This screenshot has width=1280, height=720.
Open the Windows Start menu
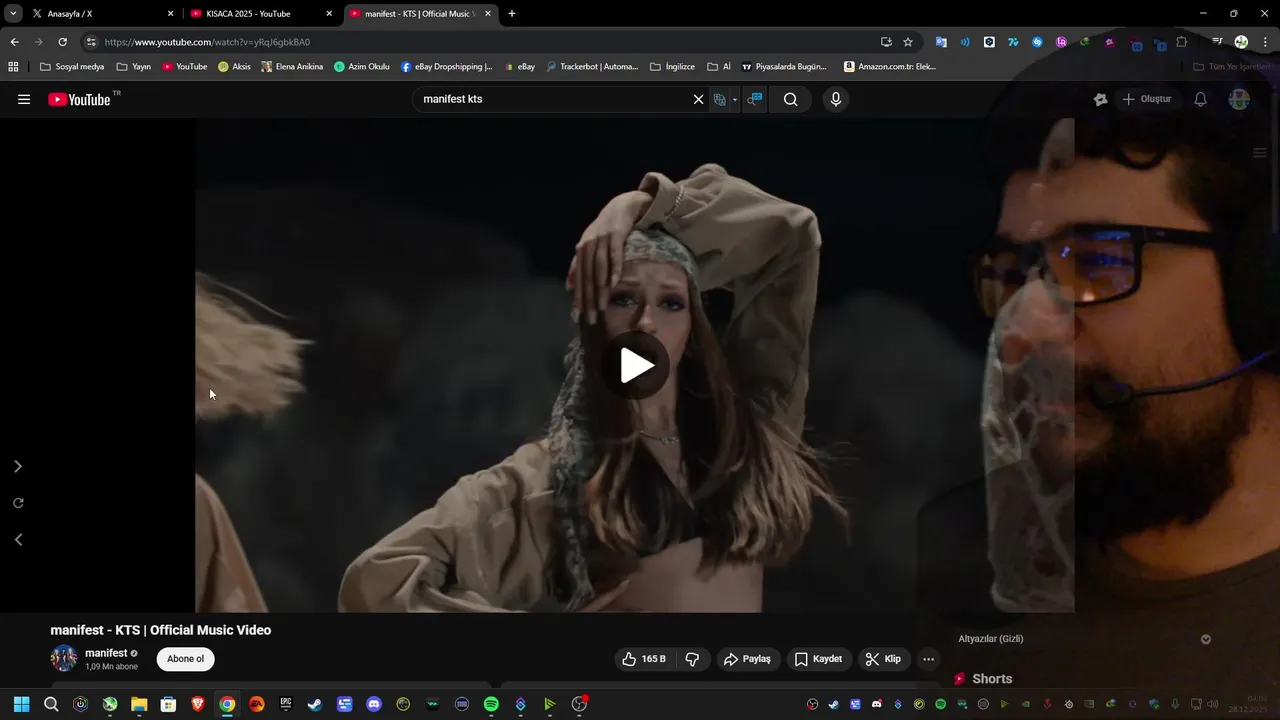coord(21,704)
